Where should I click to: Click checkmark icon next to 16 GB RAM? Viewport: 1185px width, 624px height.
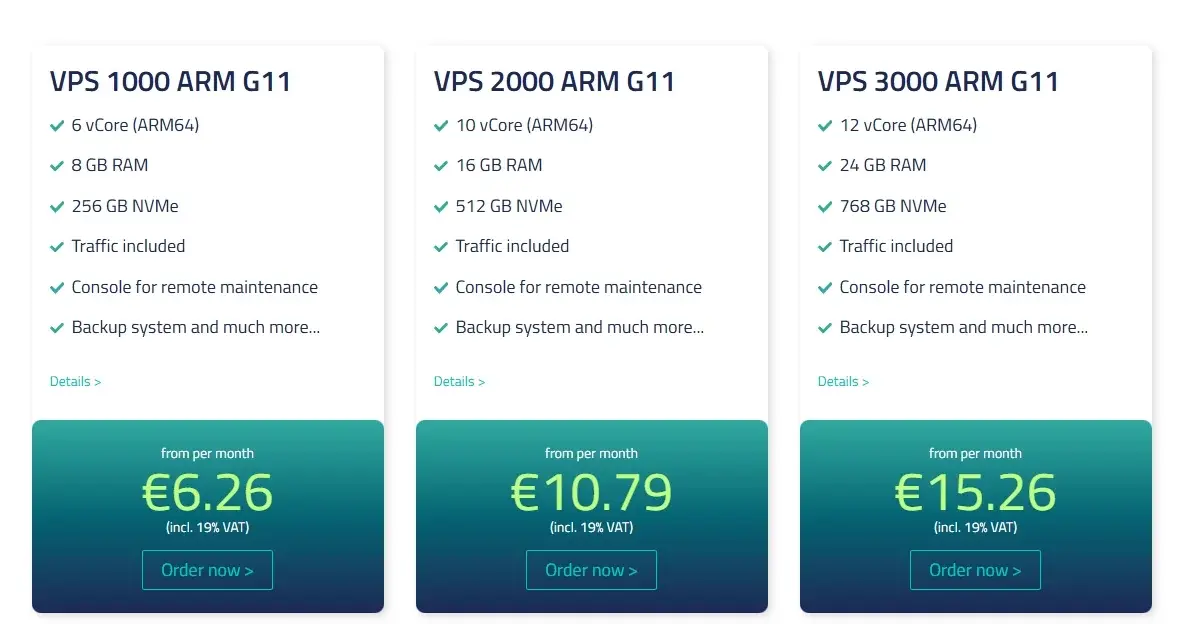click(441, 165)
